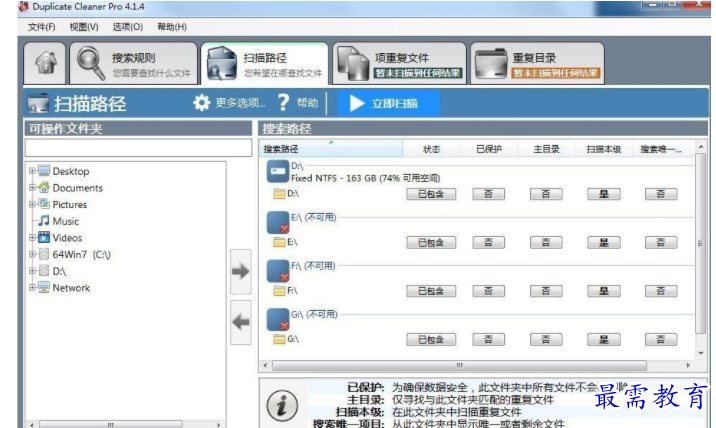Click the magnifier icon on 搜索规则 tab
The width and height of the screenshot is (716, 428).
tap(90, 63)
